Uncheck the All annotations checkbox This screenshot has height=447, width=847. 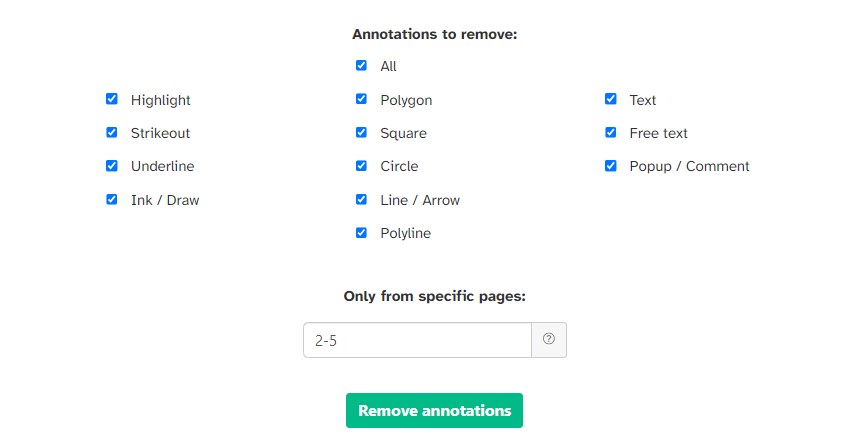[361, 66]
